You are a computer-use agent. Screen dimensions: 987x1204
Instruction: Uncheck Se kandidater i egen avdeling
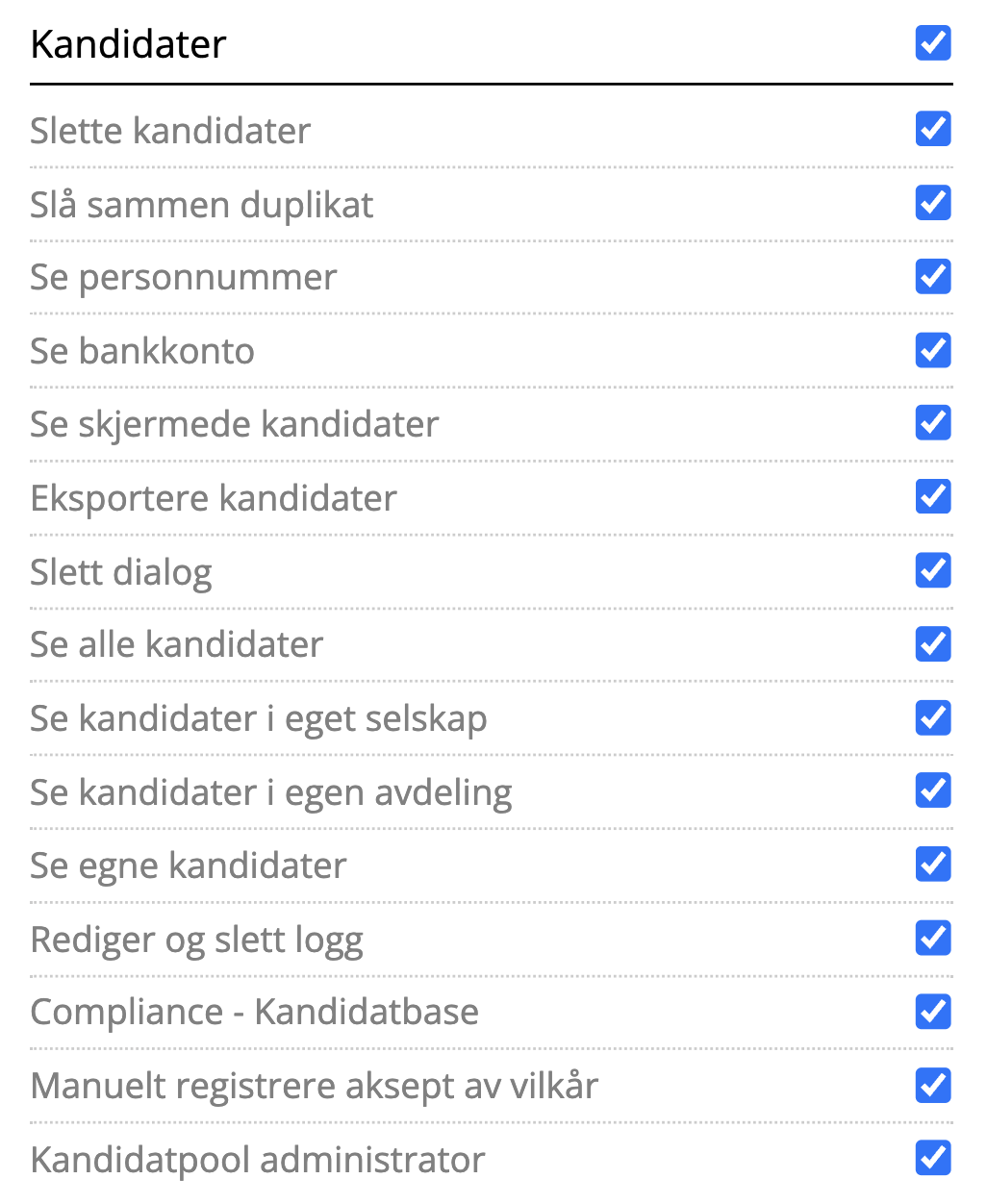(933, 790)
